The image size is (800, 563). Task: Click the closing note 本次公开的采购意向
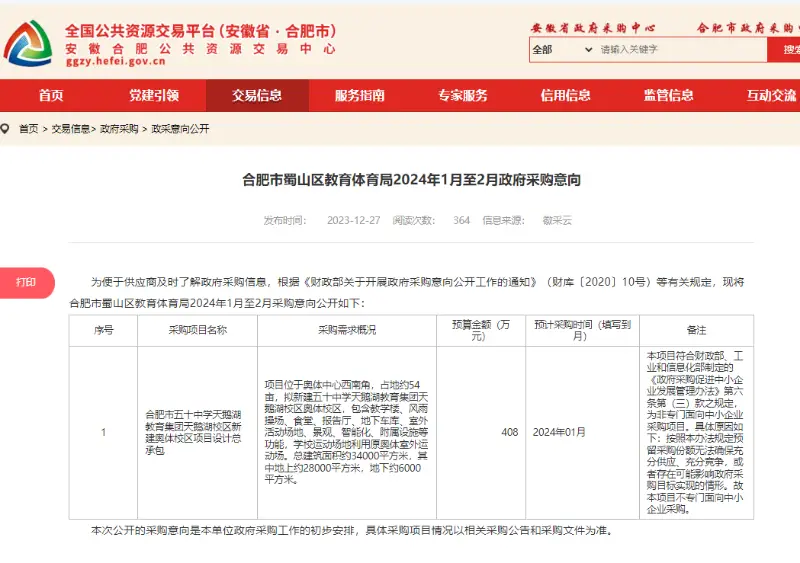[x=352, y=531]
